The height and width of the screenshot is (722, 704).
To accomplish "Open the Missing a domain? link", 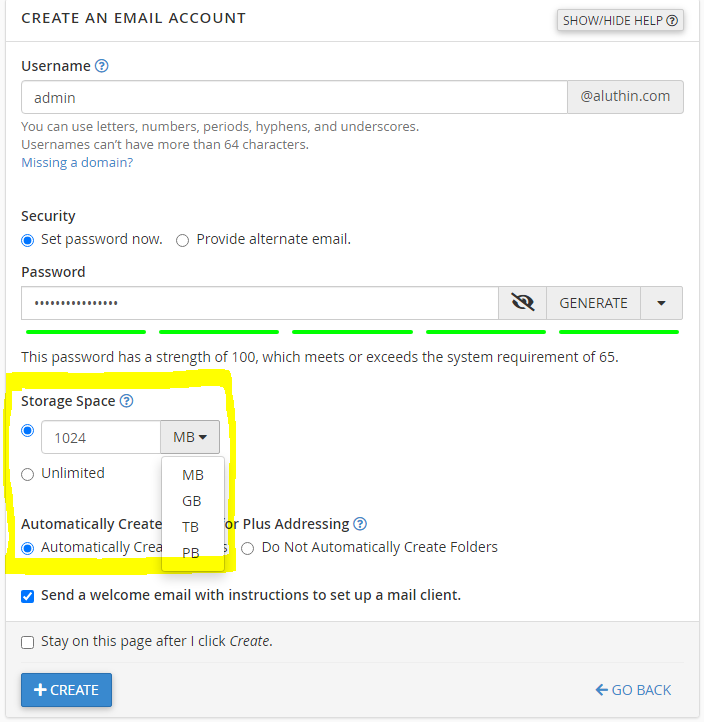I will [77, 162].
